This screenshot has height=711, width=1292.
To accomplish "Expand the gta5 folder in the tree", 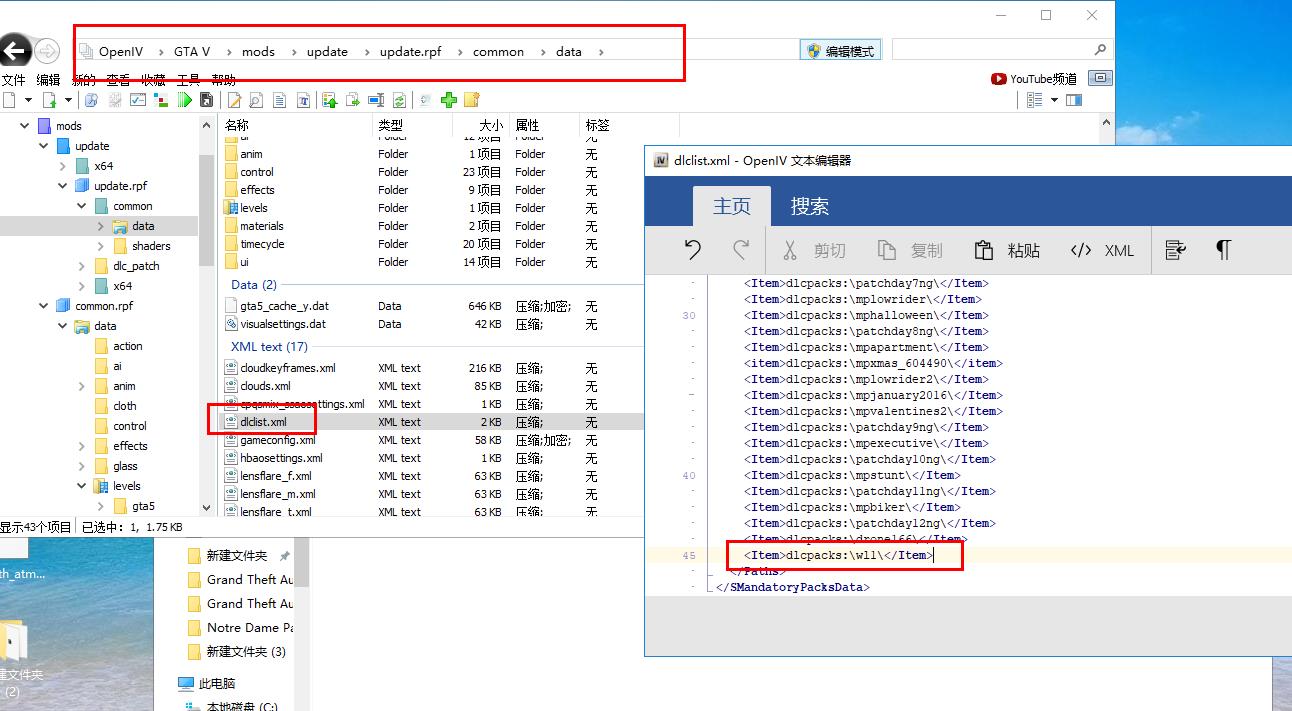I will tap(101, 506).
